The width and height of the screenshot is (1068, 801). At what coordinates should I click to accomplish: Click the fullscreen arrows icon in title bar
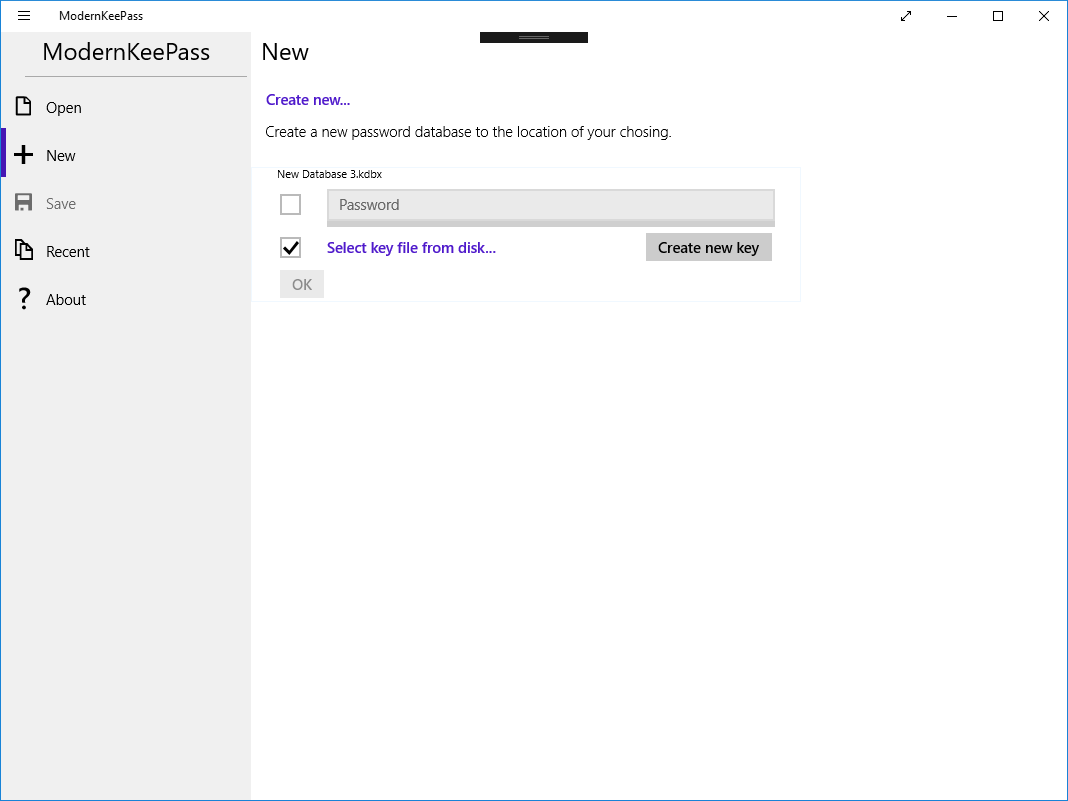[x=906, y=16]
